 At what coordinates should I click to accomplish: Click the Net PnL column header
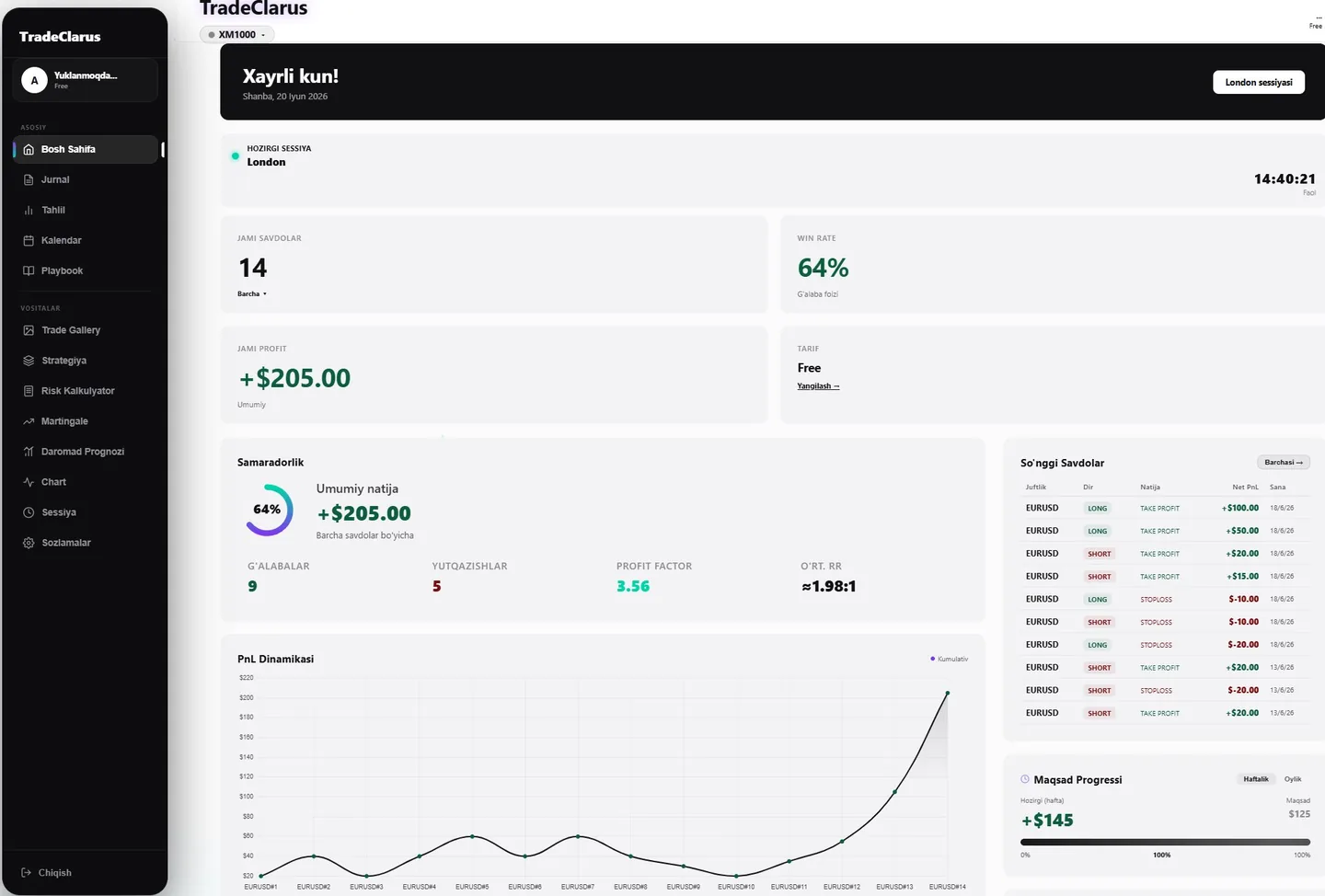point(1245,487)
